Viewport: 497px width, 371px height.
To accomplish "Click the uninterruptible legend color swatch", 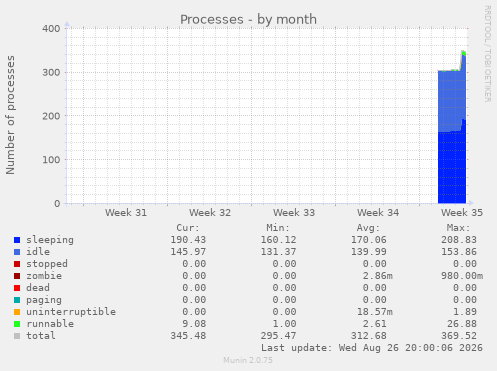I will pos(17,312).
